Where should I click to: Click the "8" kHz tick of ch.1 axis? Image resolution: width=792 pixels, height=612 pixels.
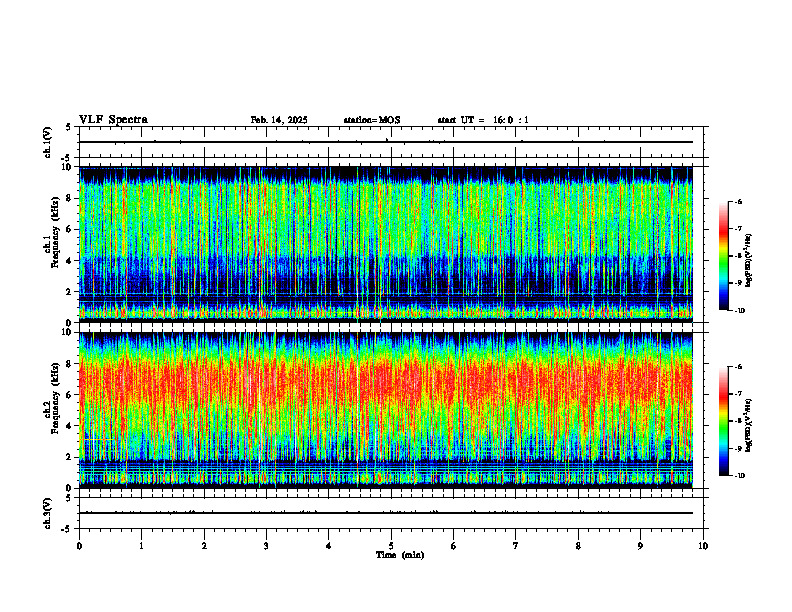point(69,198)
